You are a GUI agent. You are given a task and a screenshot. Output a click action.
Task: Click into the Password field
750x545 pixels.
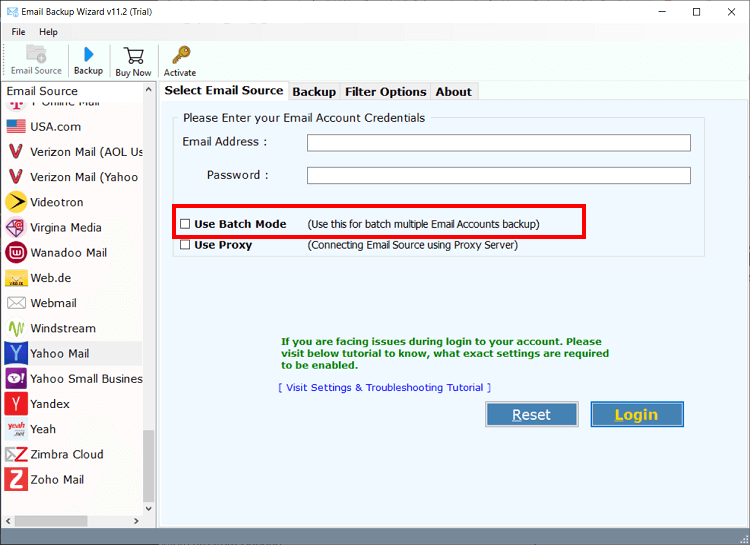pos(498,175)
